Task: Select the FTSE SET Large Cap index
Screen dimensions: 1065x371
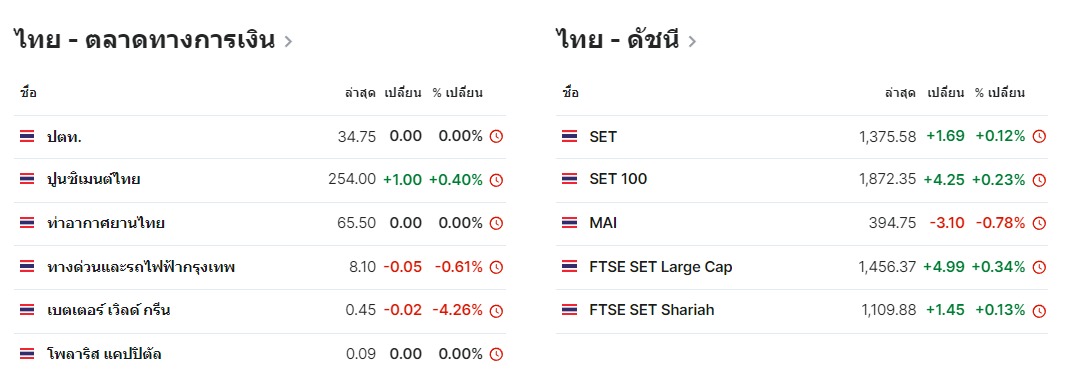Action: (x=661, y=267)
